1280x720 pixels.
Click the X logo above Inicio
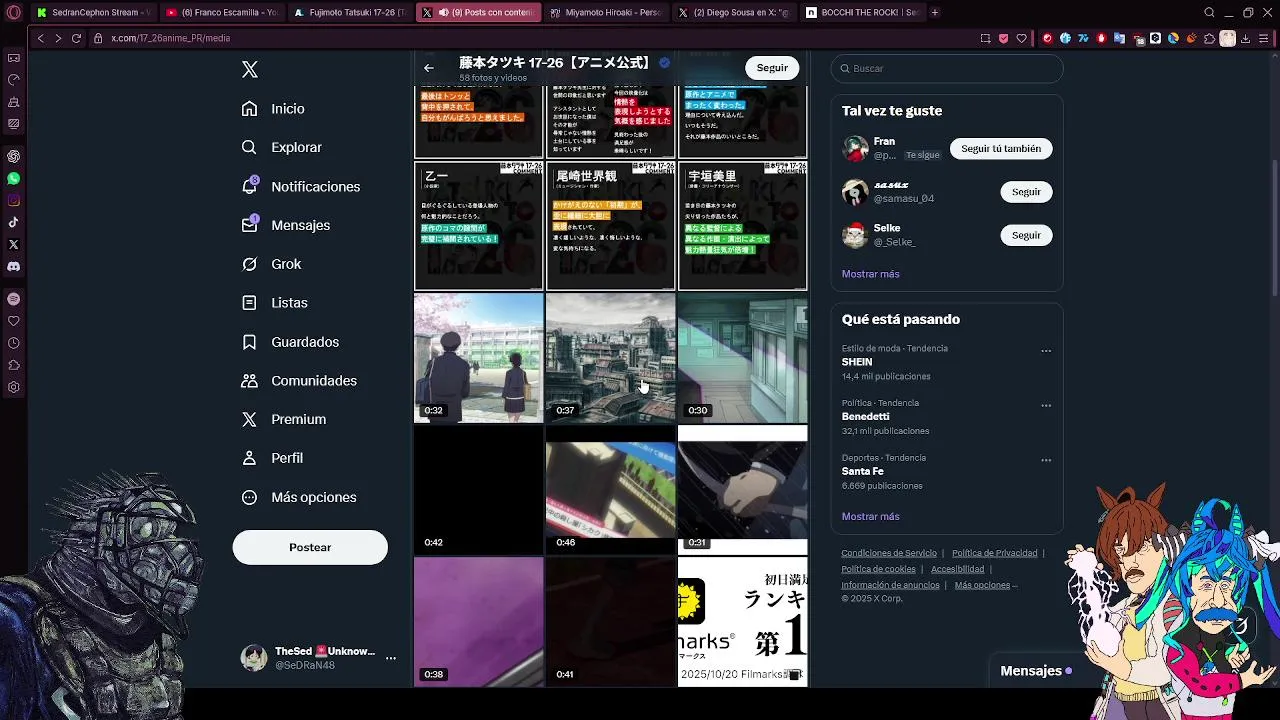pos(250,69)
